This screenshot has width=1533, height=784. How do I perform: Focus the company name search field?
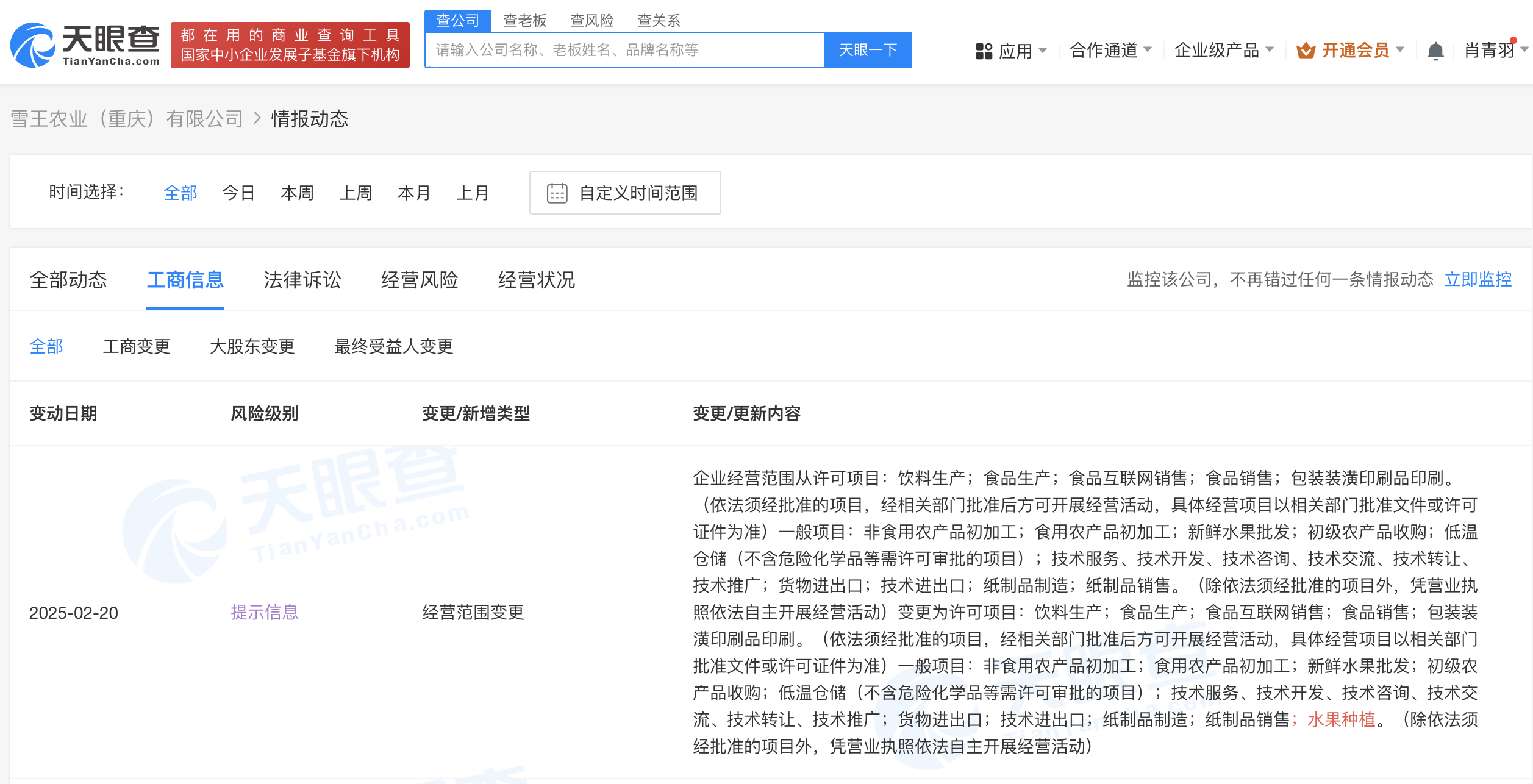coord(624,50)
